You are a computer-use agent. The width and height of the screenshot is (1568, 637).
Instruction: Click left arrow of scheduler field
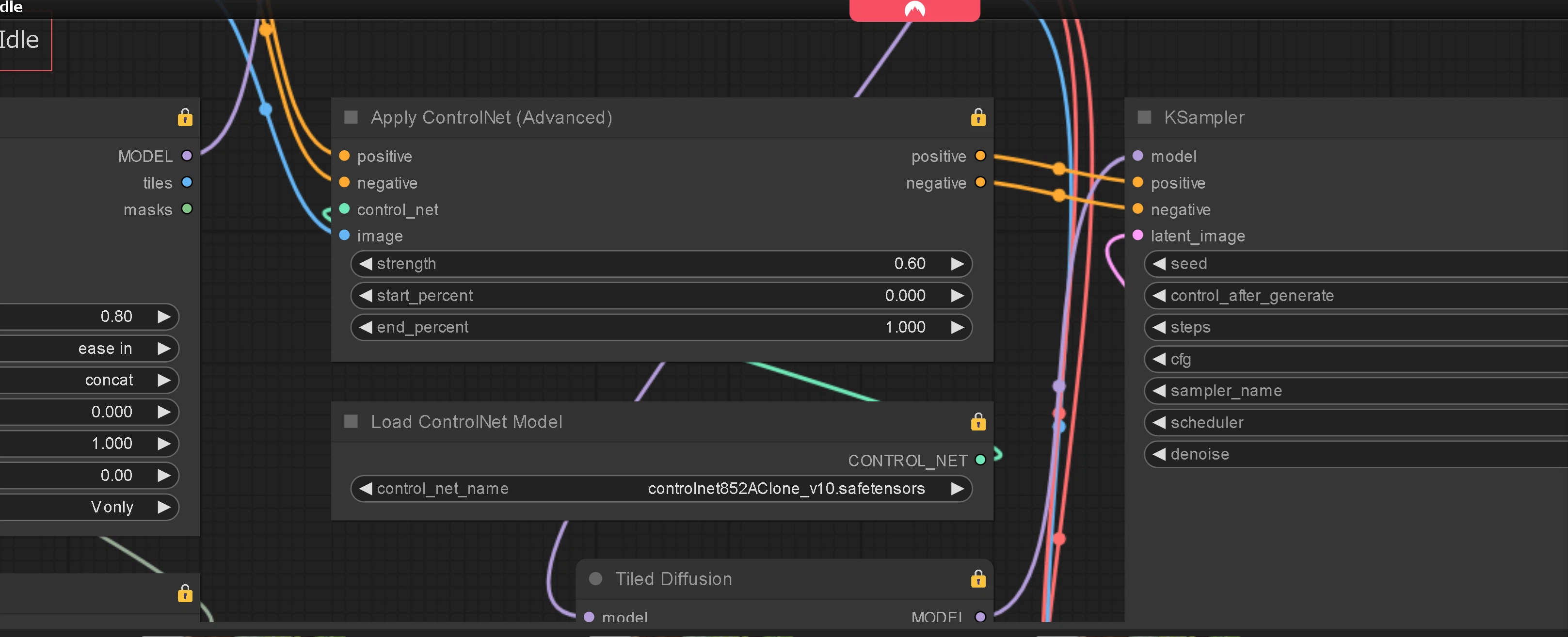pyautogui.click(x=1159, y=422)
